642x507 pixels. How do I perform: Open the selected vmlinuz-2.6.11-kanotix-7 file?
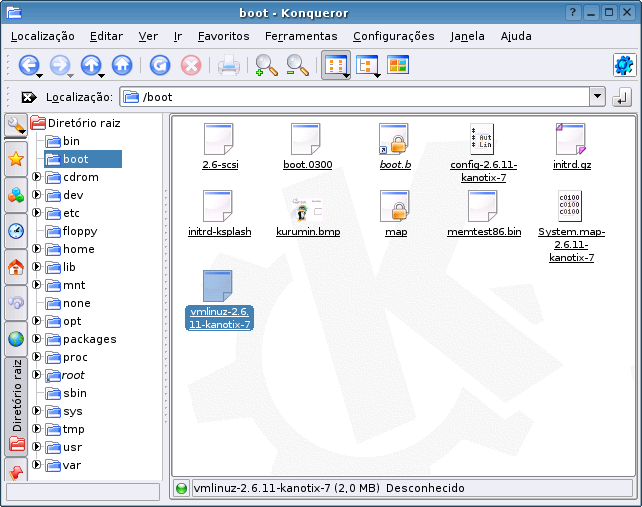[219, 300]
